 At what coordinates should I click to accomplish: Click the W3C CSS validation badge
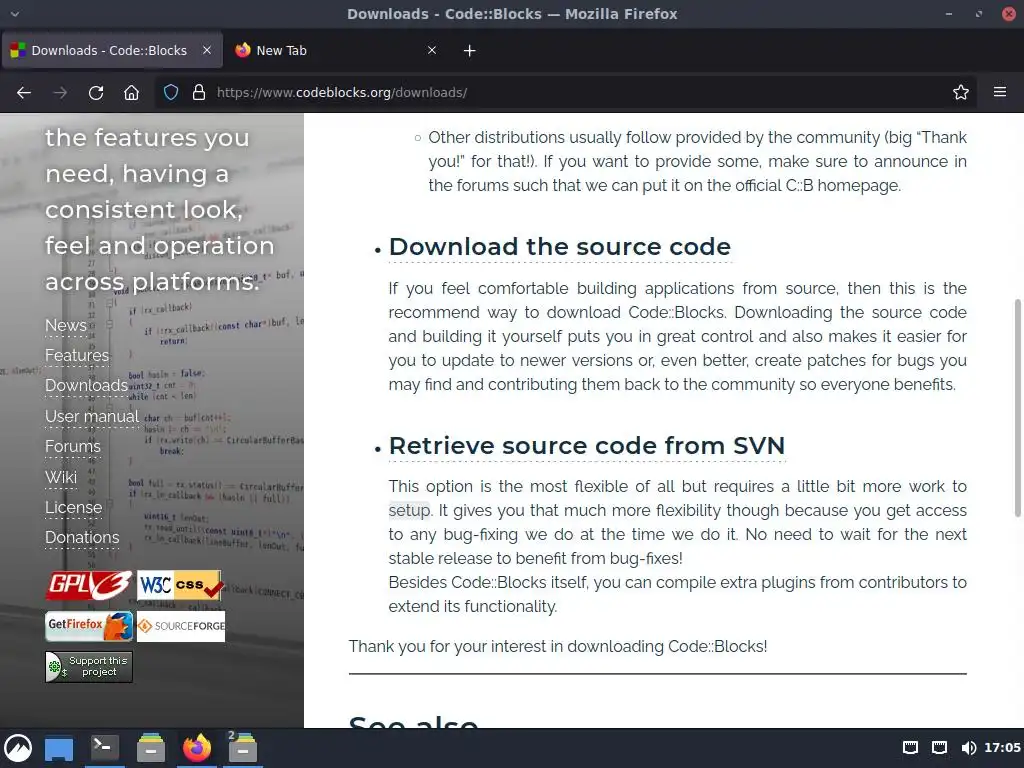click(180, 585)
